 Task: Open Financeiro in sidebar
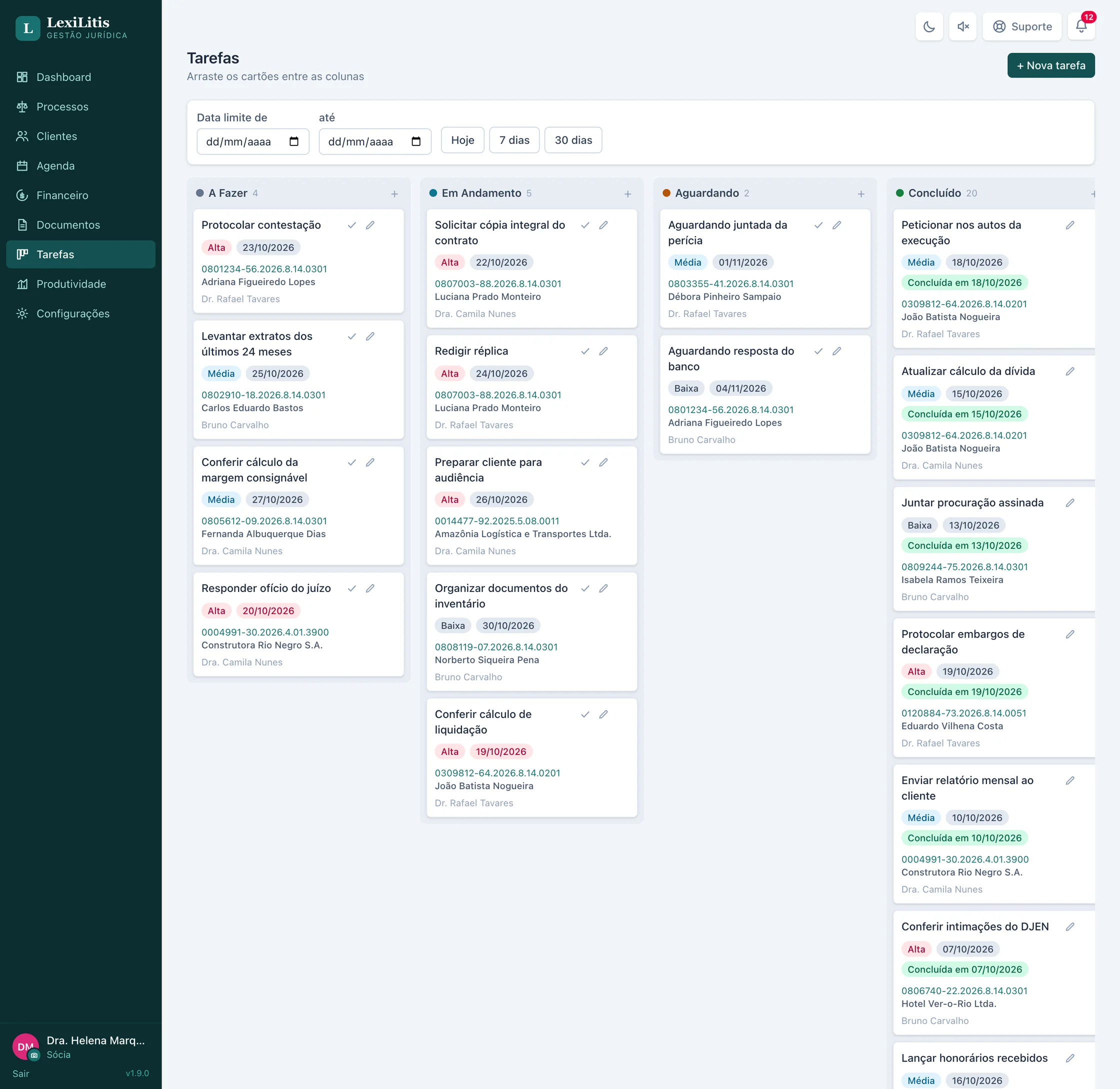click(x=80, y=195)
